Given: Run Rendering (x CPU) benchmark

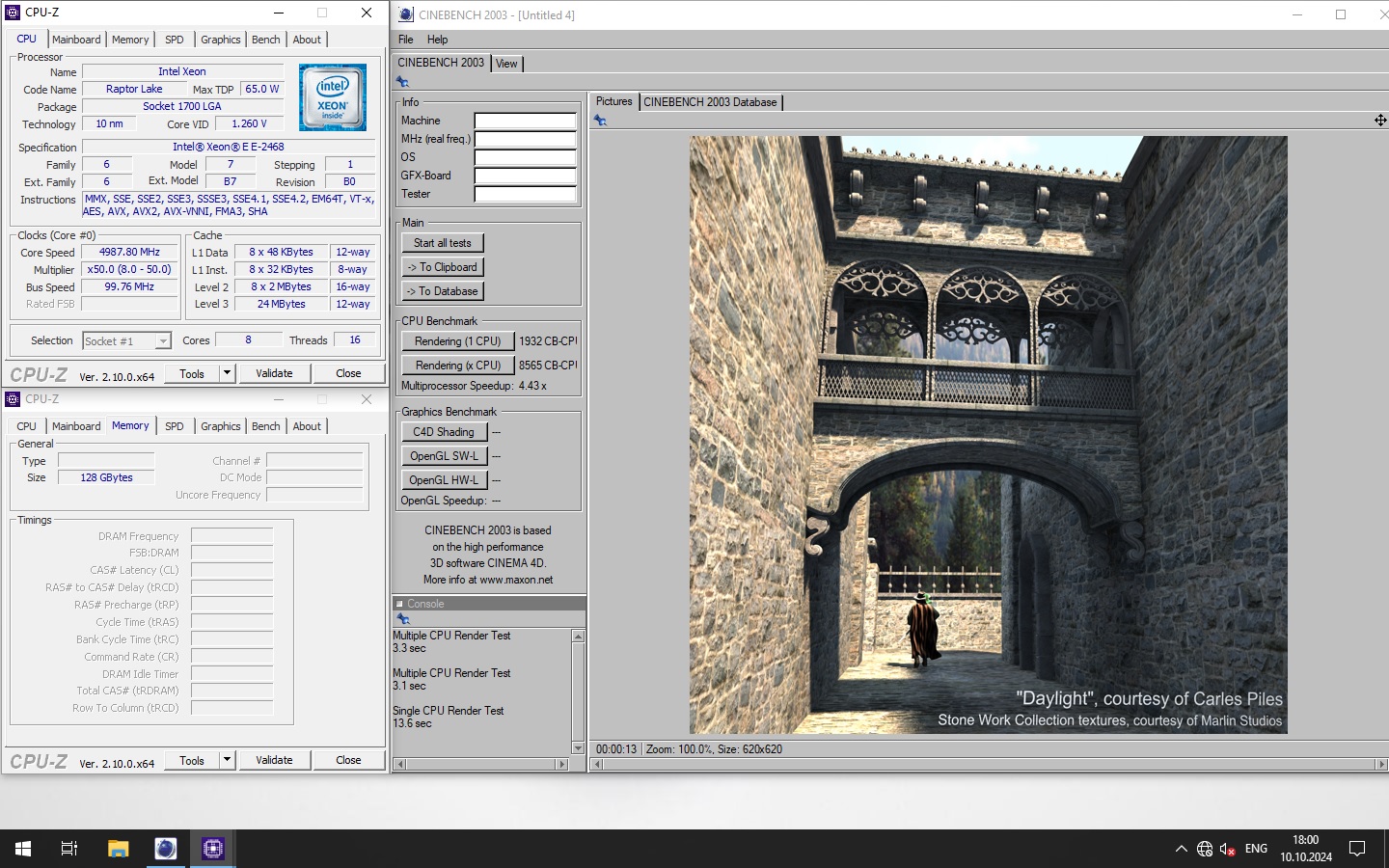Looking at the screenshot, I should 458,366.
